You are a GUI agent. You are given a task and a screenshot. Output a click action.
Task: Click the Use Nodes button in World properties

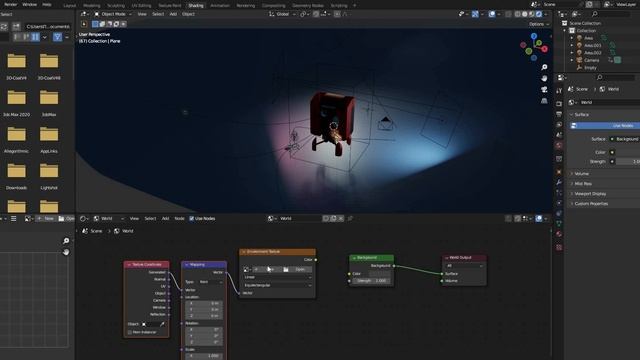tap(605, 126)
